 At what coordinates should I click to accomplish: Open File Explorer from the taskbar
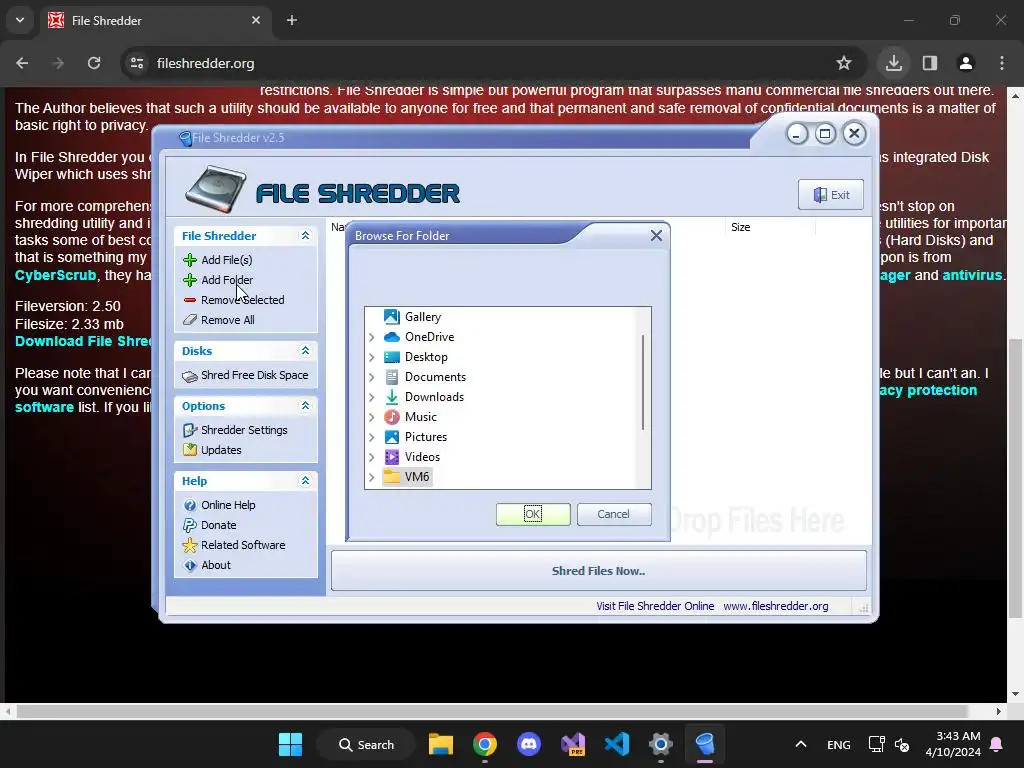click(x=441, y=744)
